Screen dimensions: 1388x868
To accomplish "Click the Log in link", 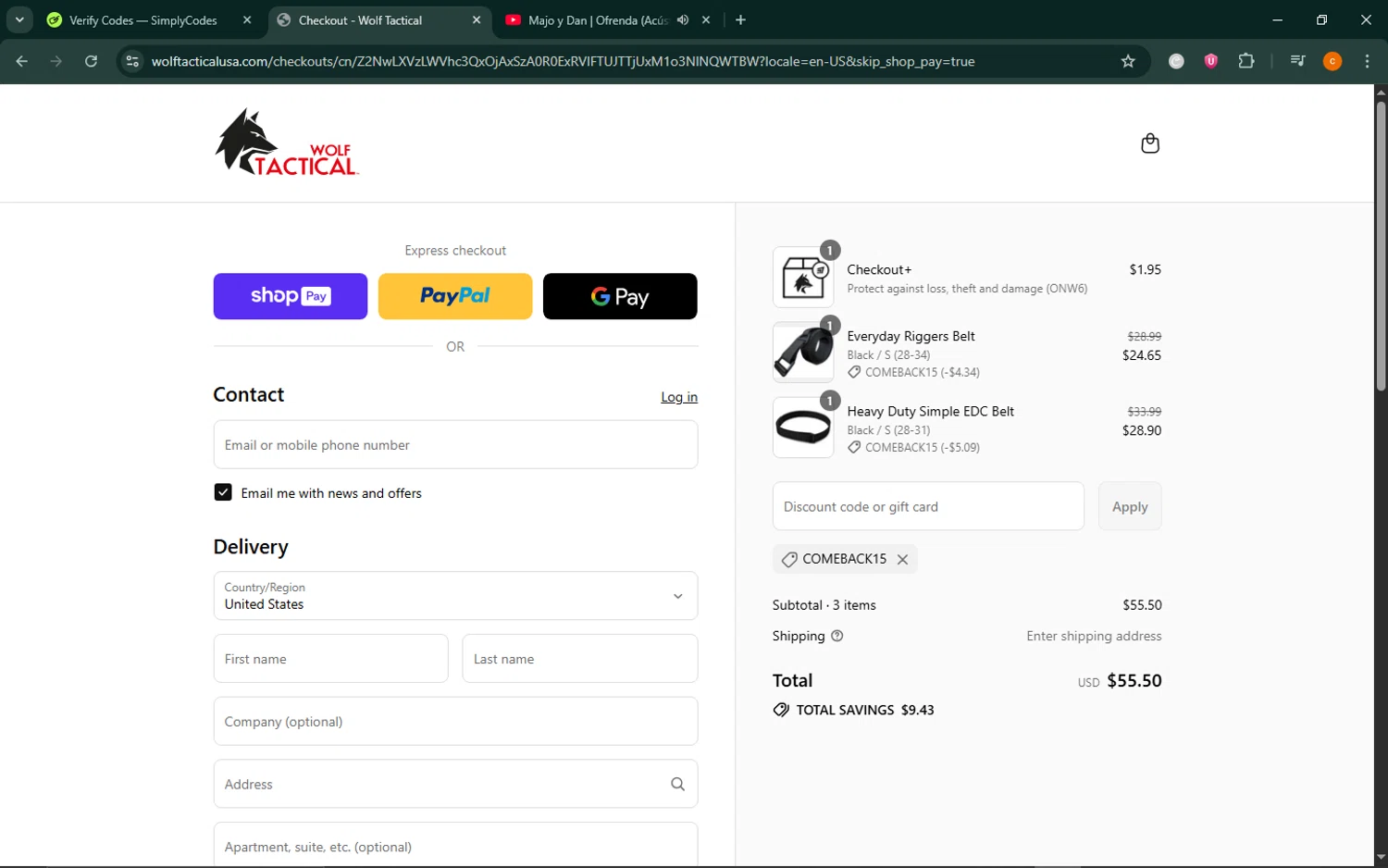I will (x=679, y=397).
